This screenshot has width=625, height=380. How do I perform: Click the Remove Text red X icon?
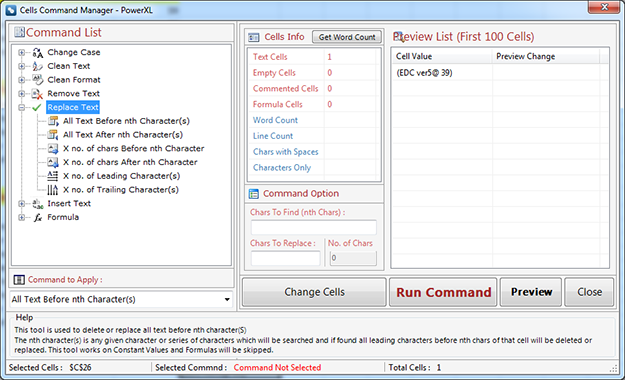pos(37,94)
